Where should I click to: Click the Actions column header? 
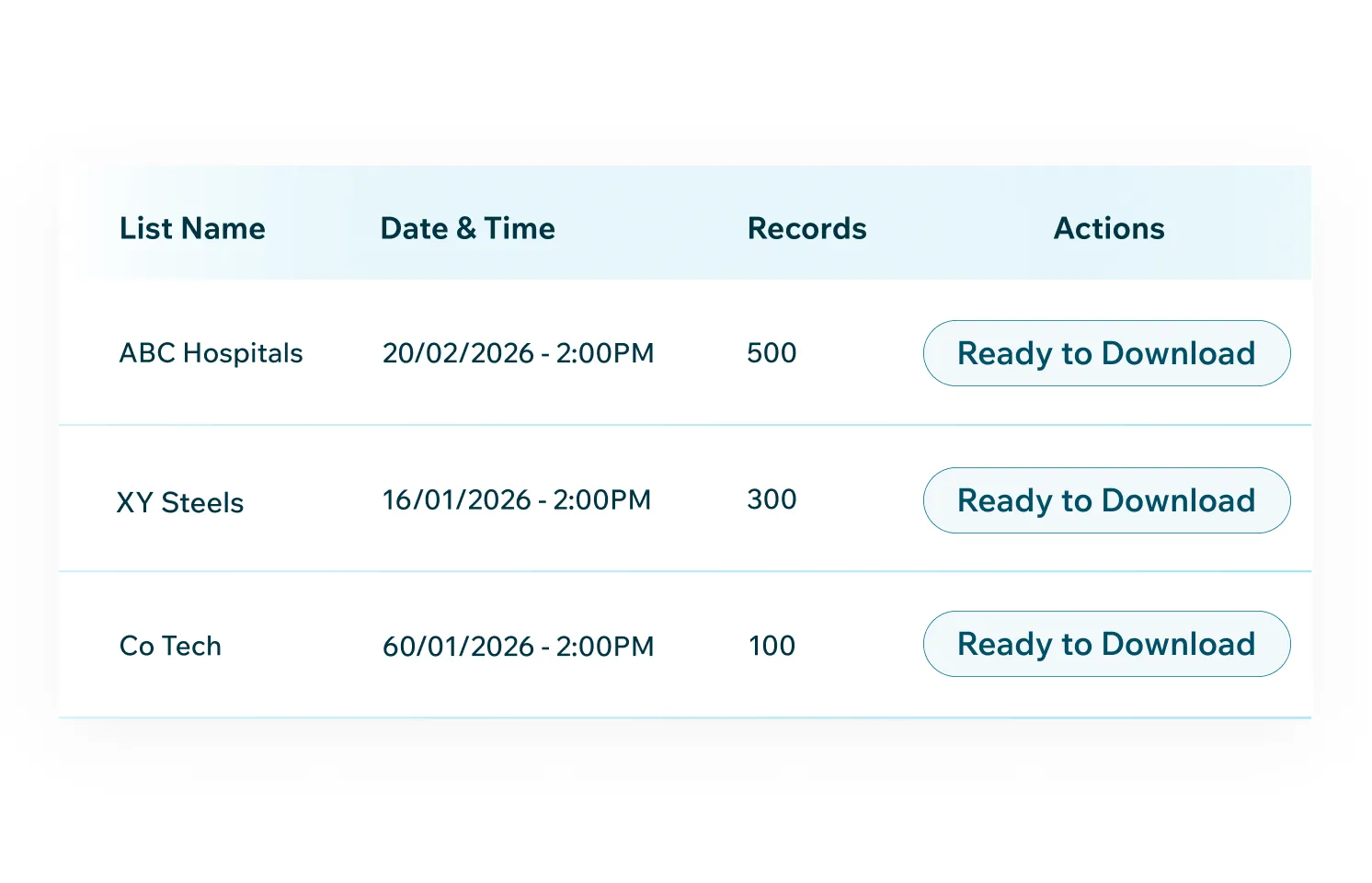pos(1109,228)
